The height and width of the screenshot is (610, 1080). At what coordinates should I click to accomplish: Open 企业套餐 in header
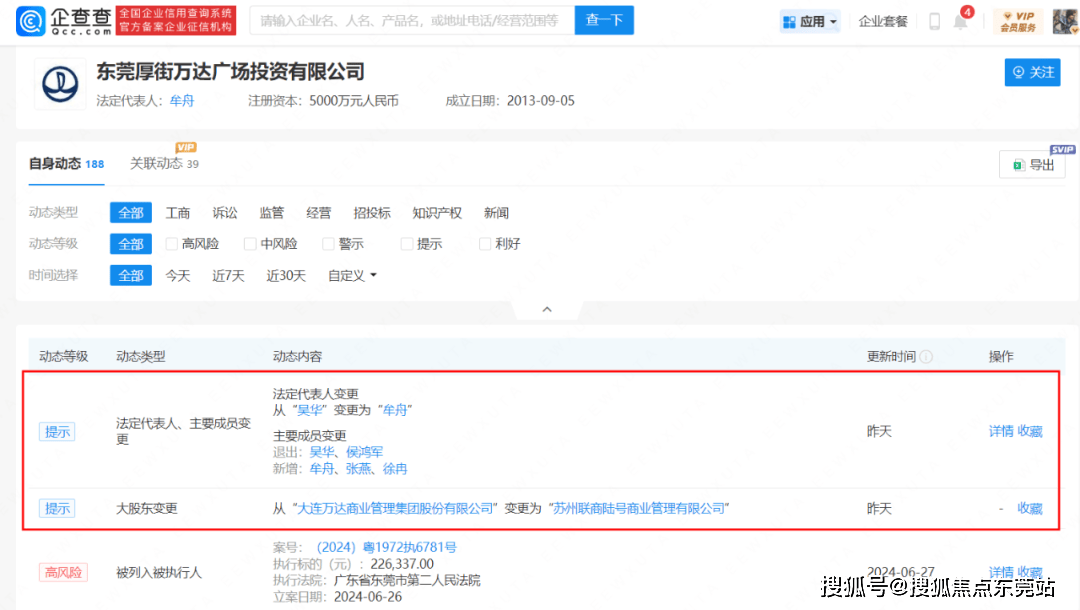coord(883,21)
